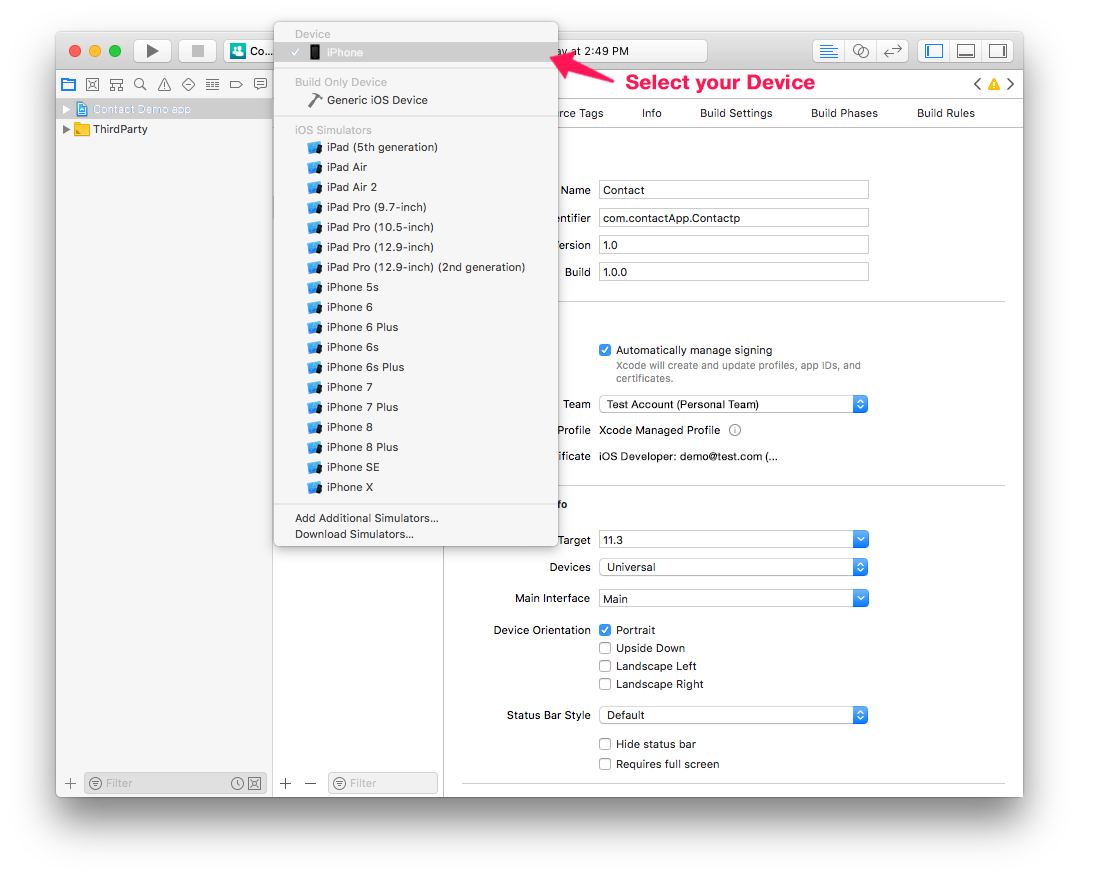
Task: Go to the previous issue arrow
Action: click(977, 84)
